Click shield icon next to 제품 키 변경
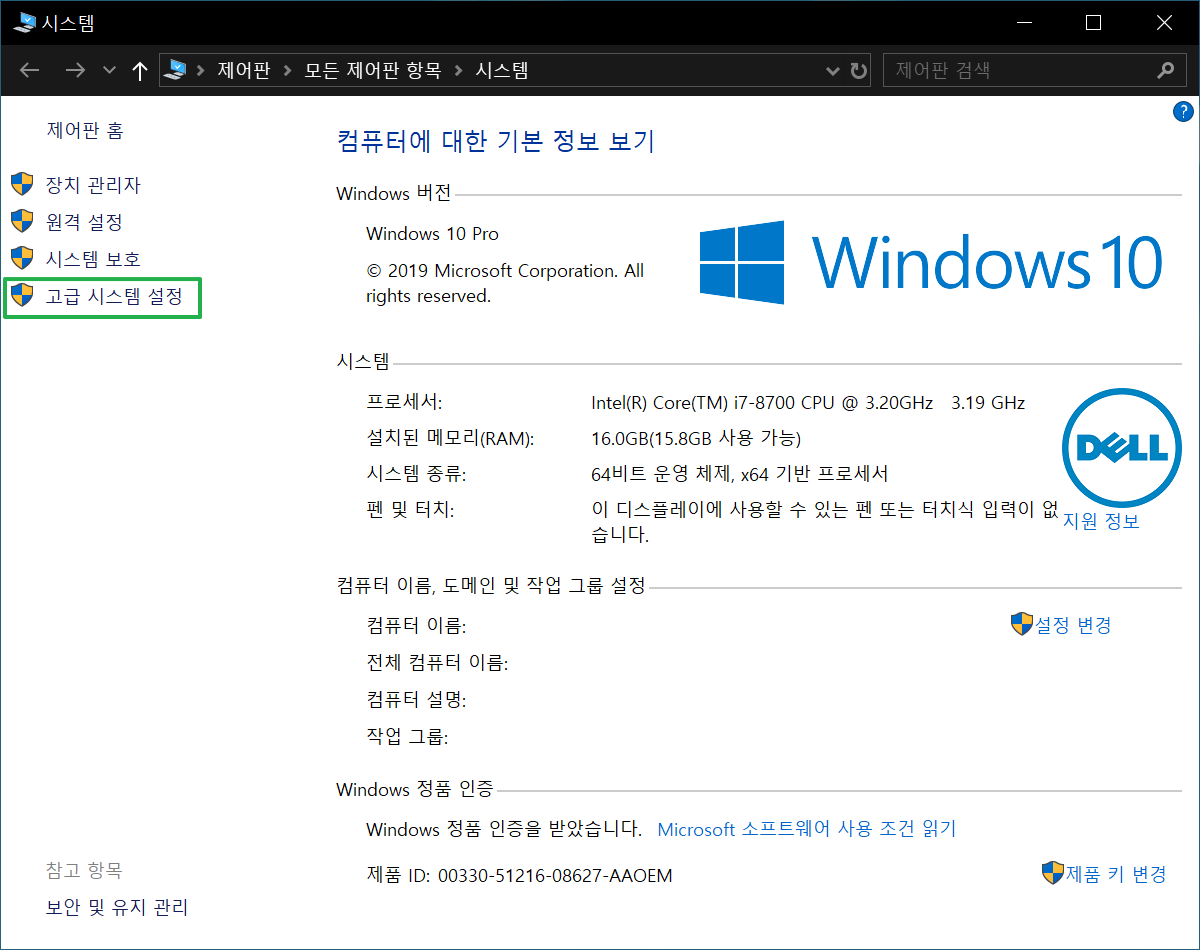This screenshot has width=1200, height=950. pyautogui.click(x=1052, y=873)
